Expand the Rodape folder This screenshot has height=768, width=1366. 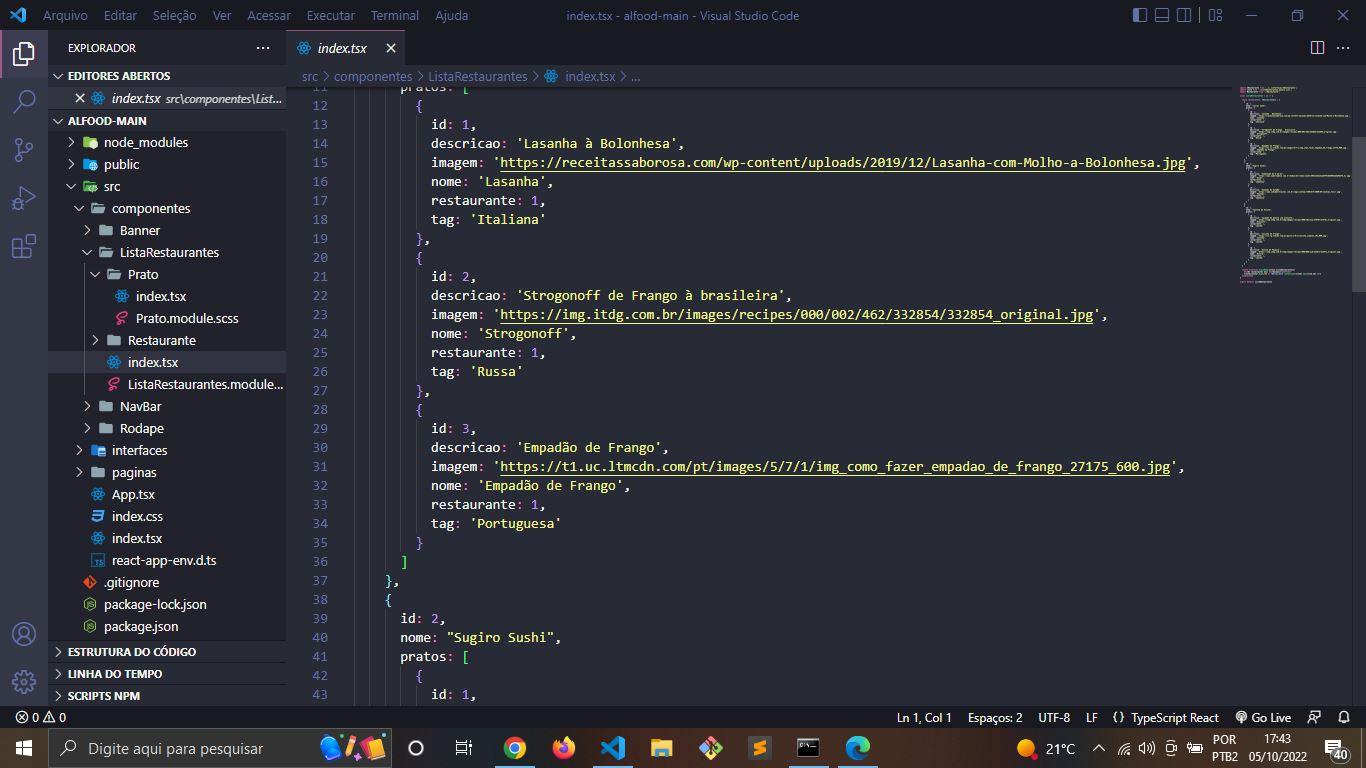pyautogui.click(x=142, y=428)
